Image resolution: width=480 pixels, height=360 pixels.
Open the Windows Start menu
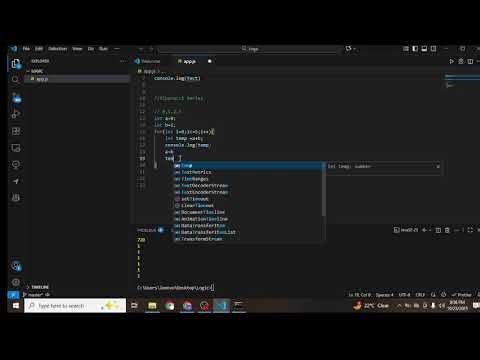point(15,305)
